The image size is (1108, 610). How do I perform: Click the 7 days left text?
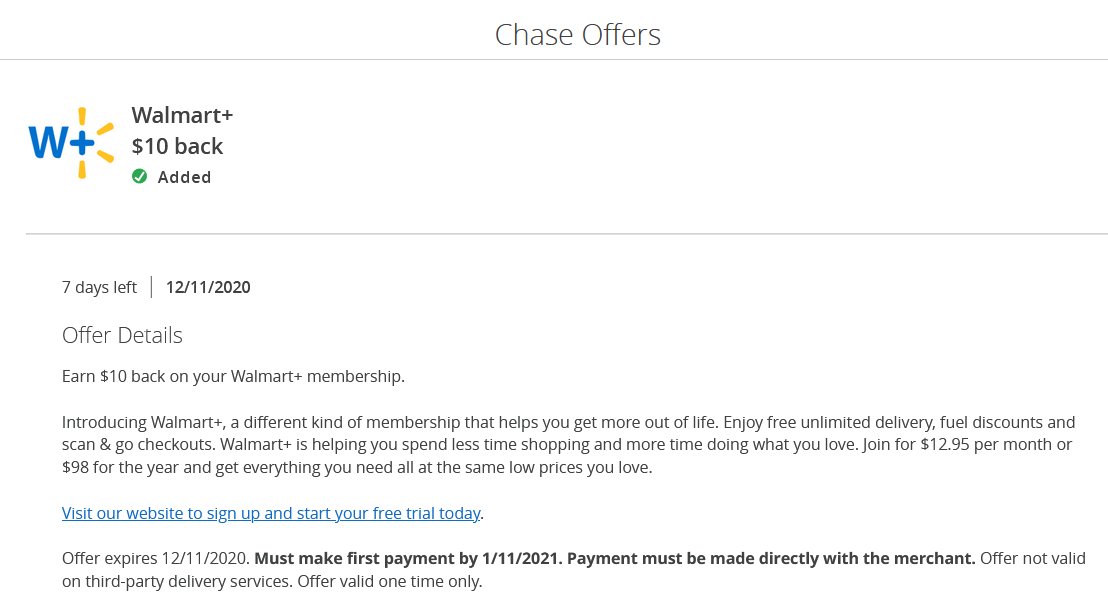pos(99,288)
